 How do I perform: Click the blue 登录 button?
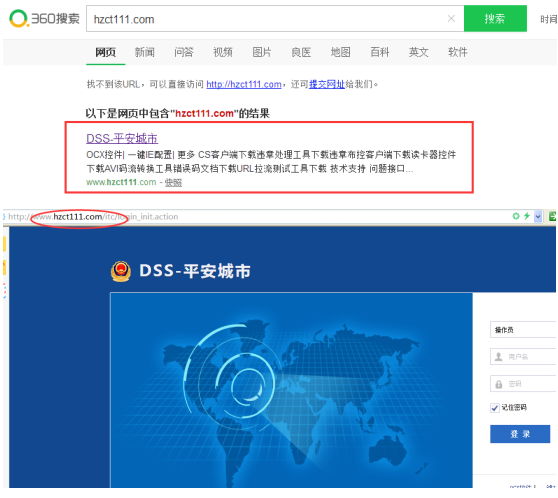(520, 434)
